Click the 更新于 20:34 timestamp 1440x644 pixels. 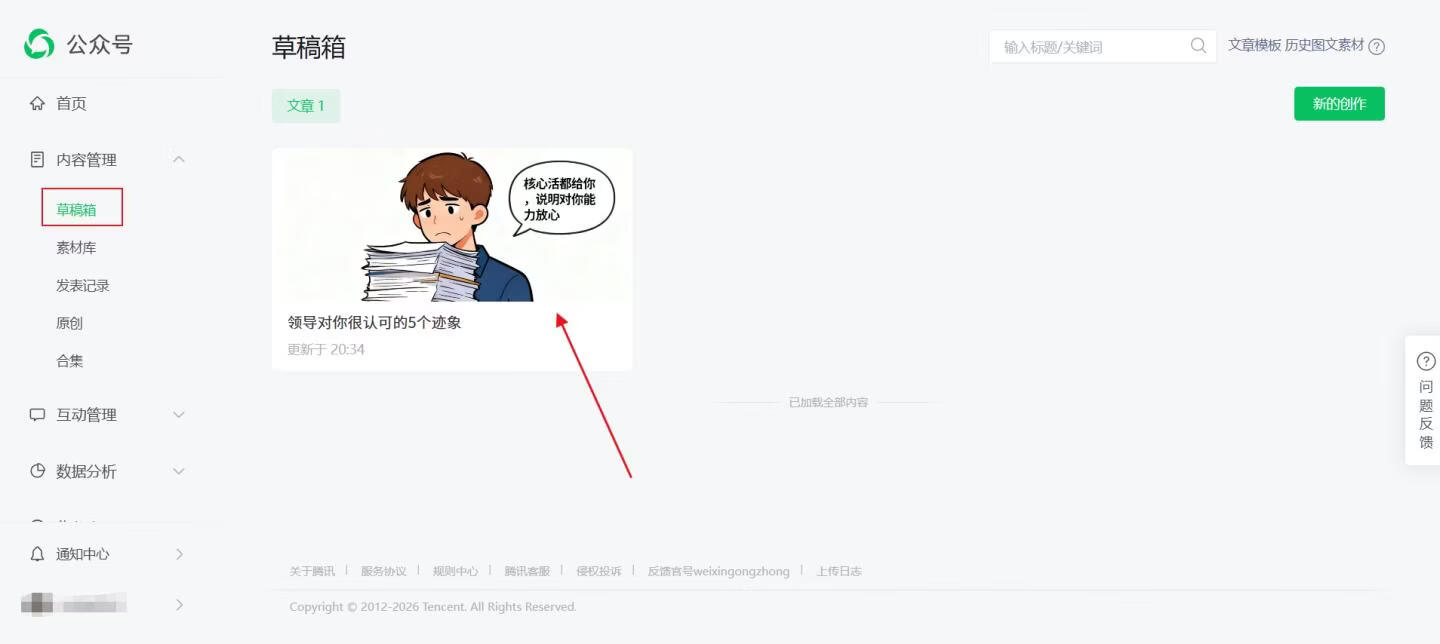pyautogui.click(x=326, y=350)
